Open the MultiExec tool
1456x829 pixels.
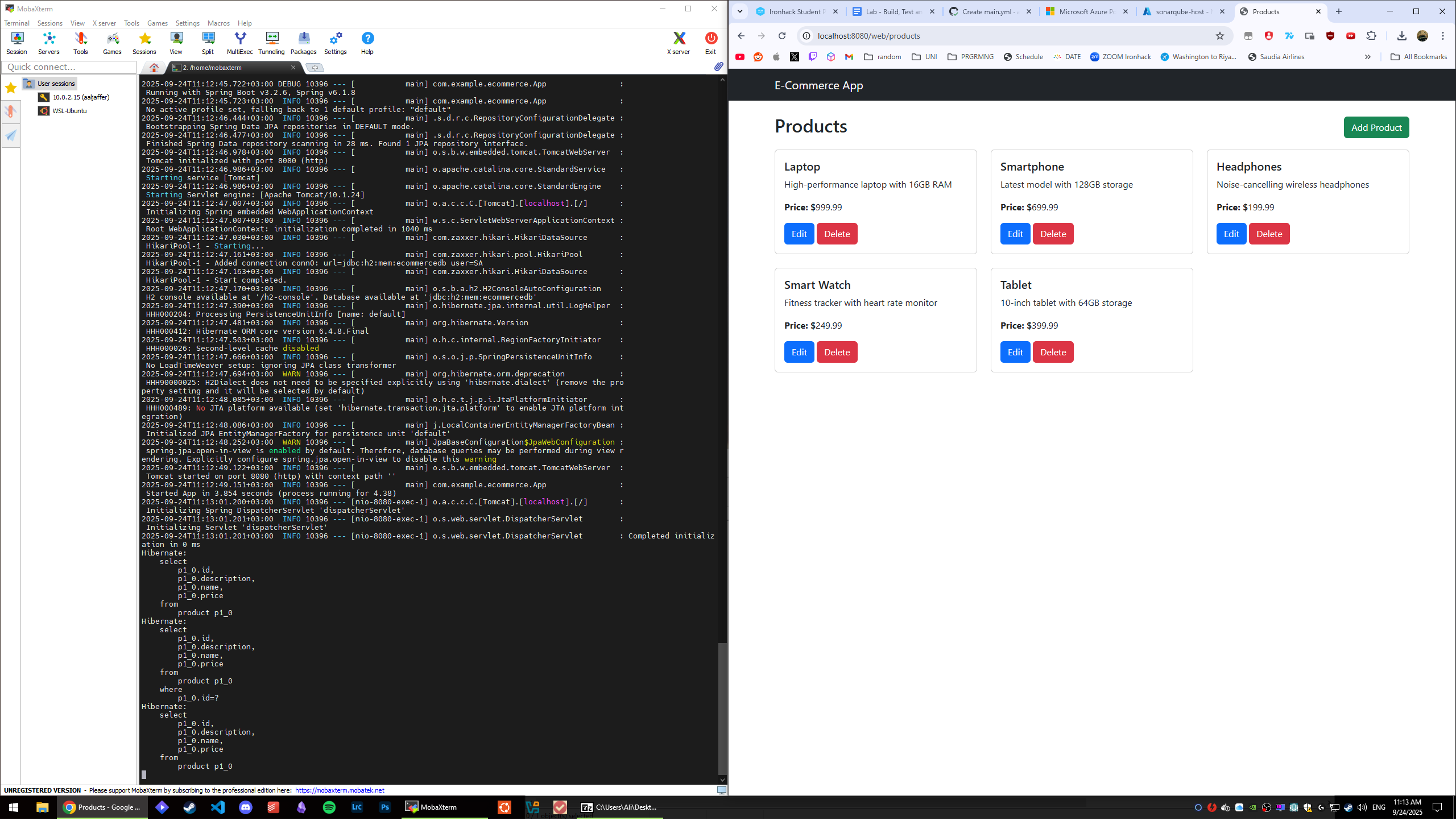(x=239, y=40)
